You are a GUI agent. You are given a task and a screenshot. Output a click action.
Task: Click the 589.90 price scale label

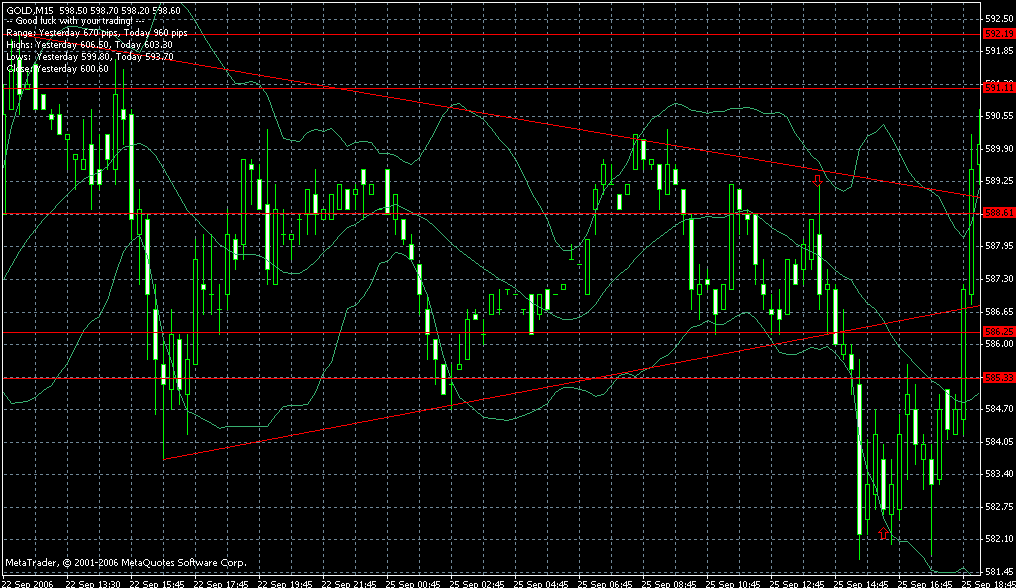[x=999, y=148]
